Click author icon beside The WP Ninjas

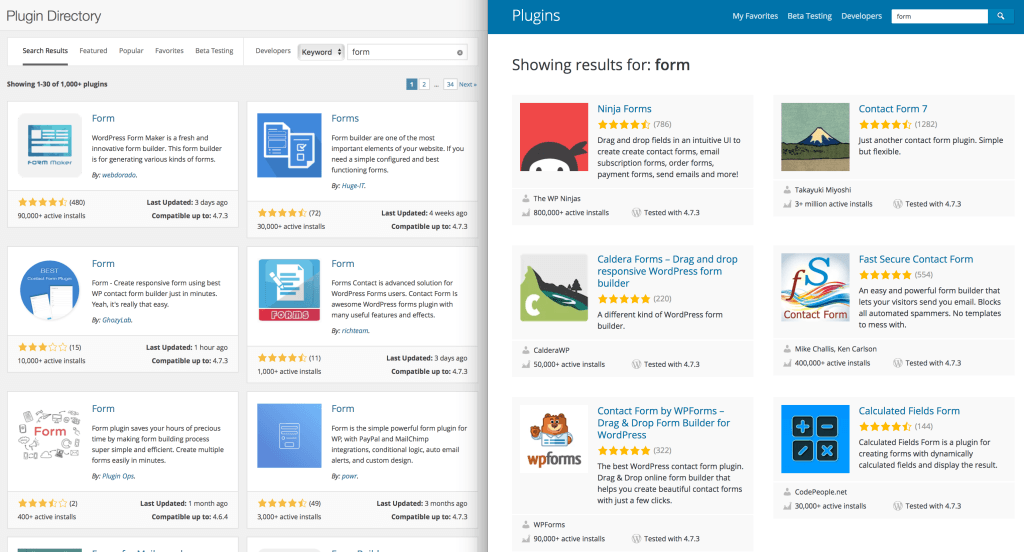point(526,199)
